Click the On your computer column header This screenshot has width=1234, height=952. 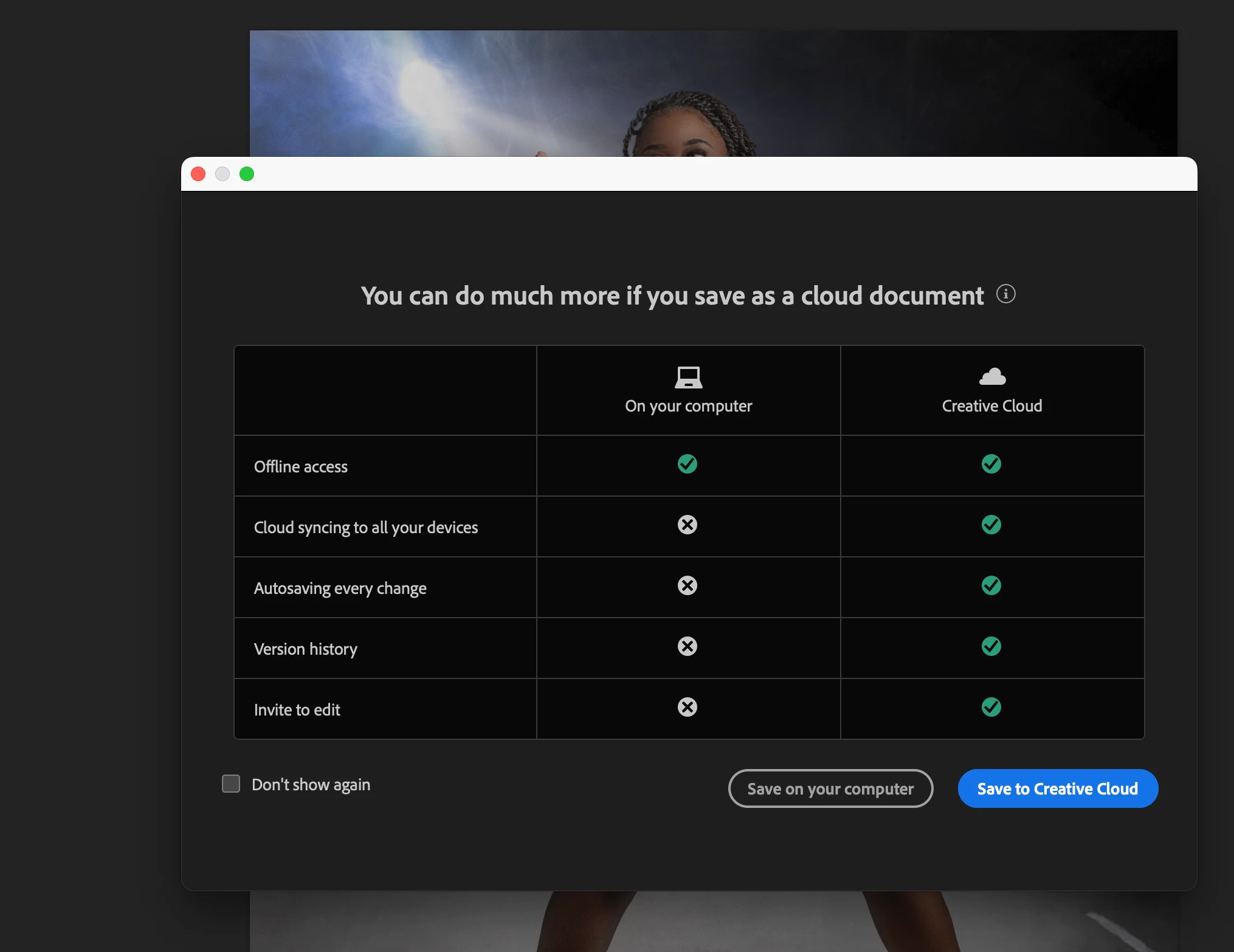(688, 406)
